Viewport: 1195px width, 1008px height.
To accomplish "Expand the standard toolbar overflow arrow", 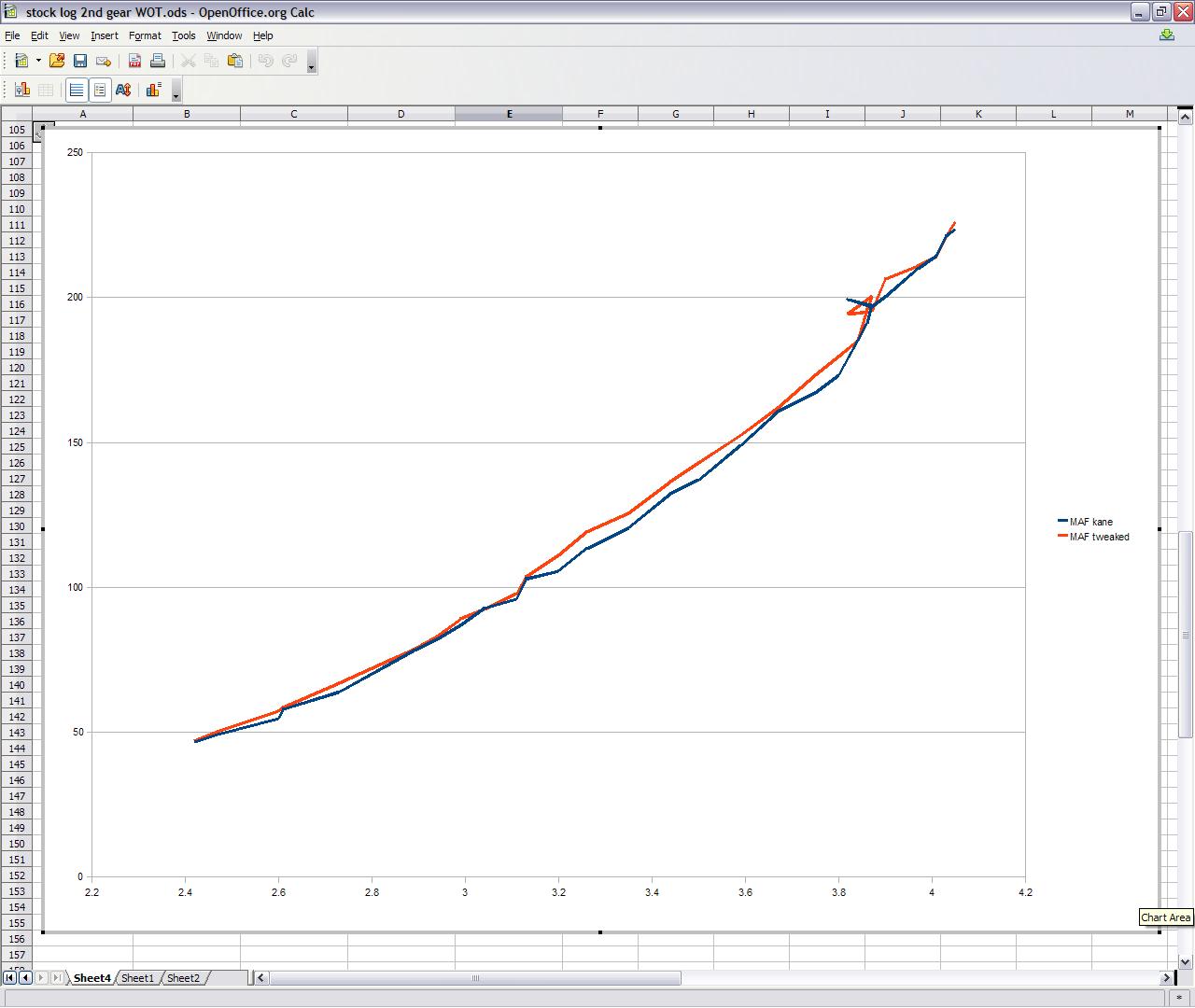I will pos(312,63).
